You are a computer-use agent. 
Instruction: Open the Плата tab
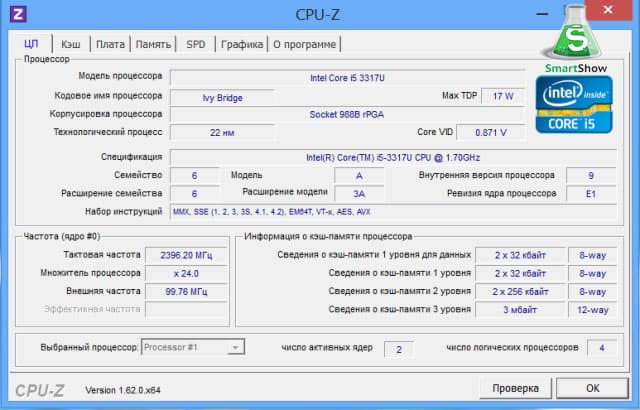110,44
